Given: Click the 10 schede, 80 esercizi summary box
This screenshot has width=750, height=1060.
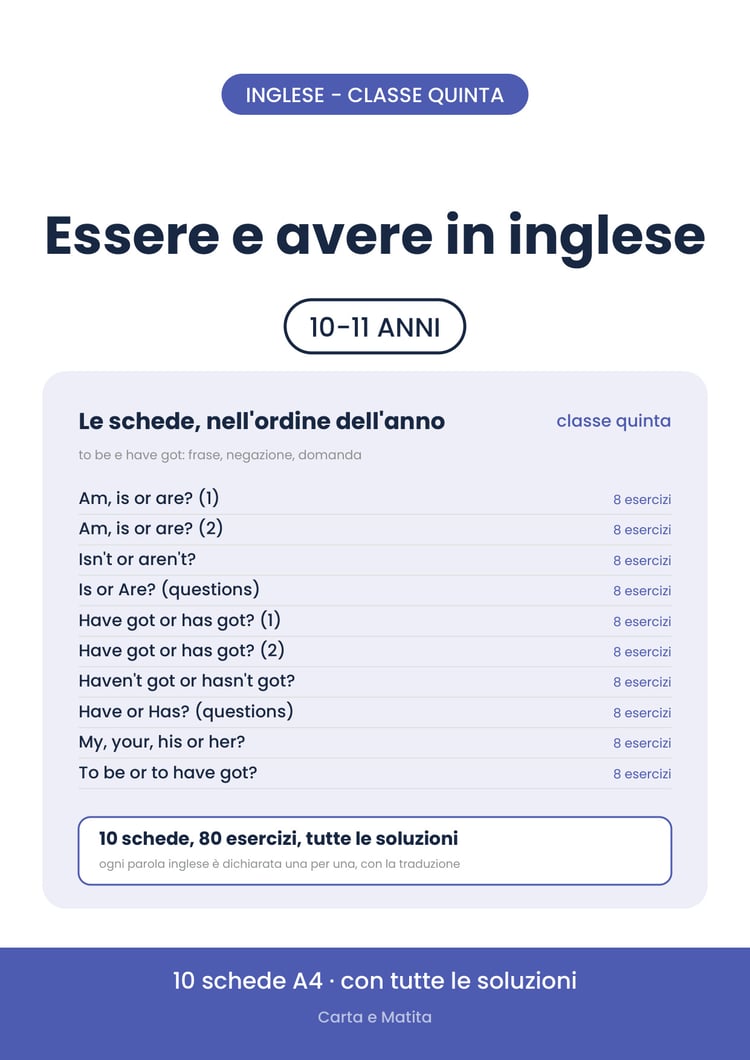Looking at the screenshot, I should point(375,850).
